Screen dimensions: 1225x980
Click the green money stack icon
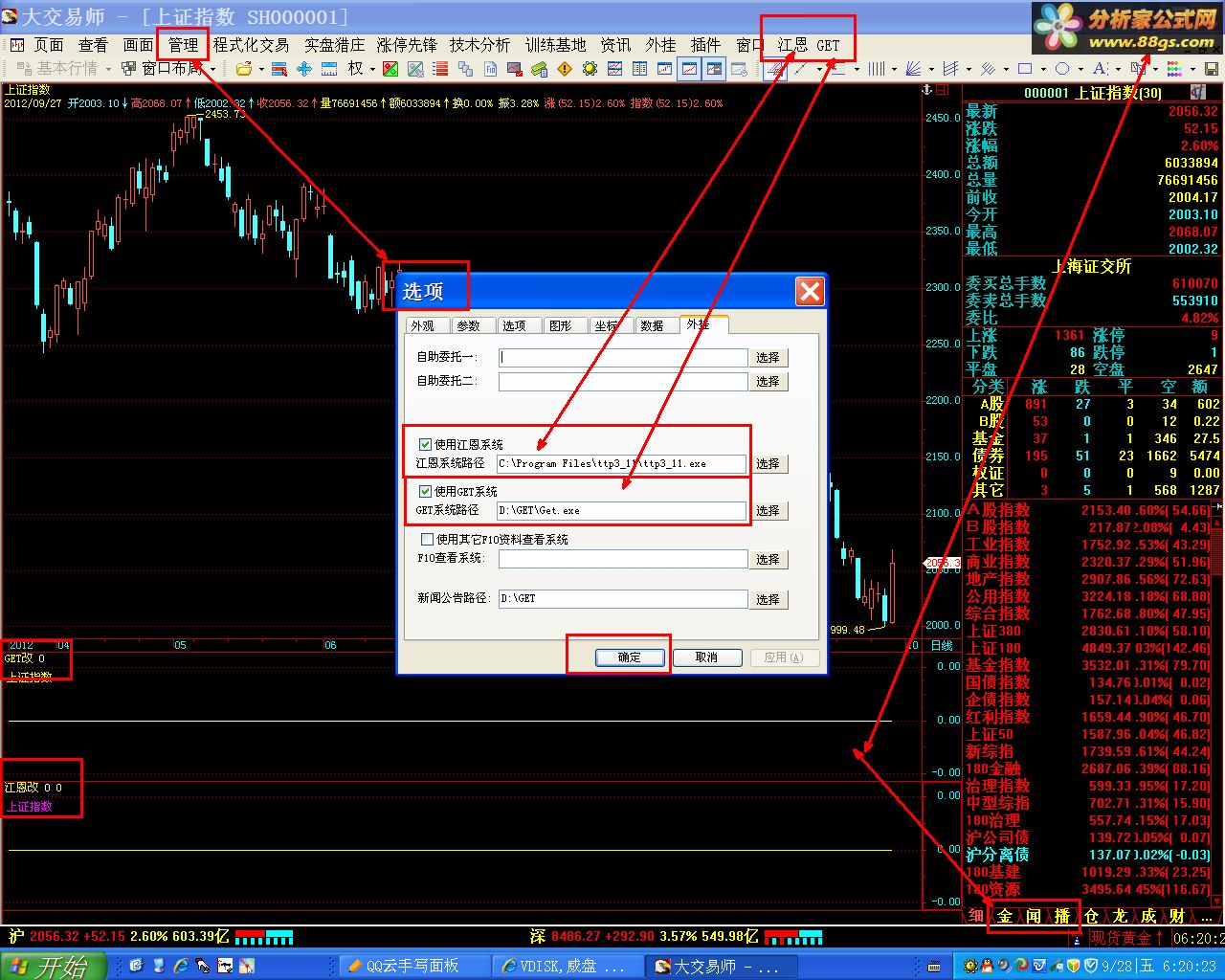(x=540, y=69)
